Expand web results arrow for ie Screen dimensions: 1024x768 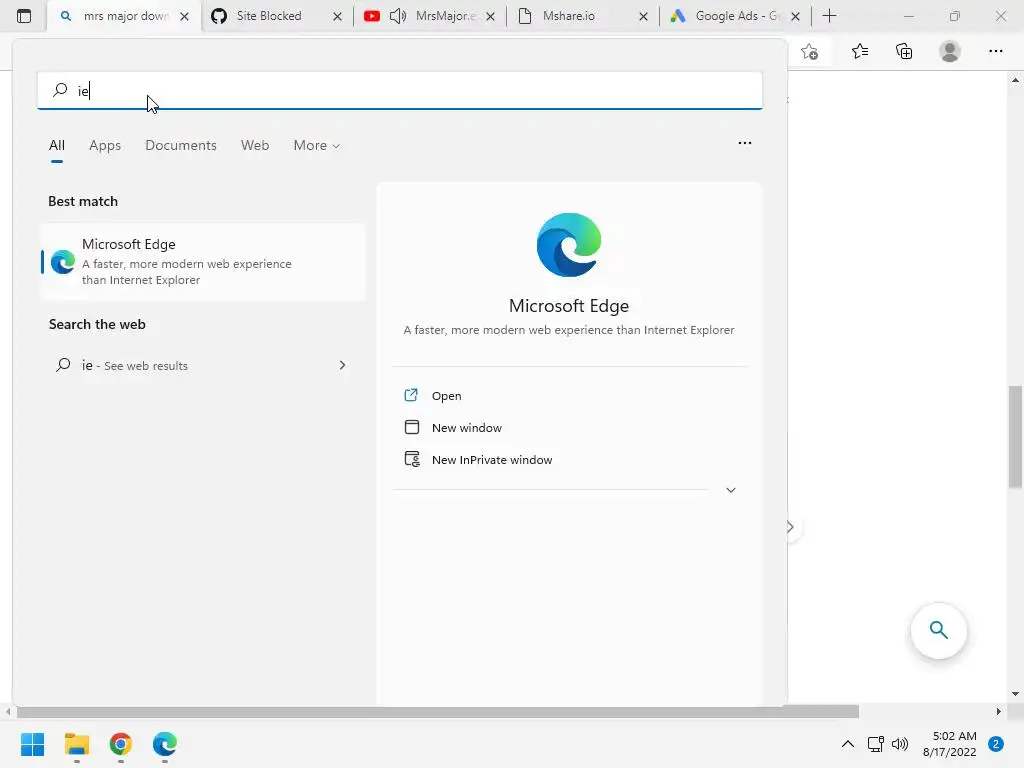[x=342, y=365]
